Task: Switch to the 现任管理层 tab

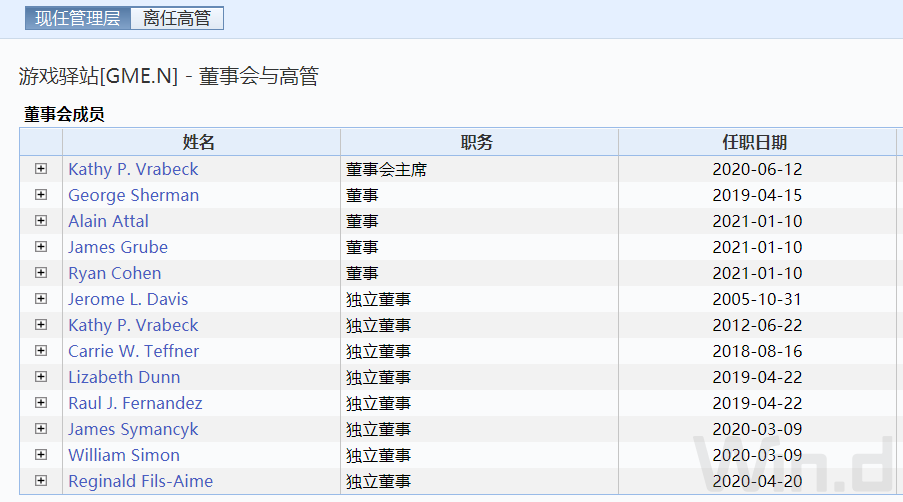Action: [x=78, y=18]
